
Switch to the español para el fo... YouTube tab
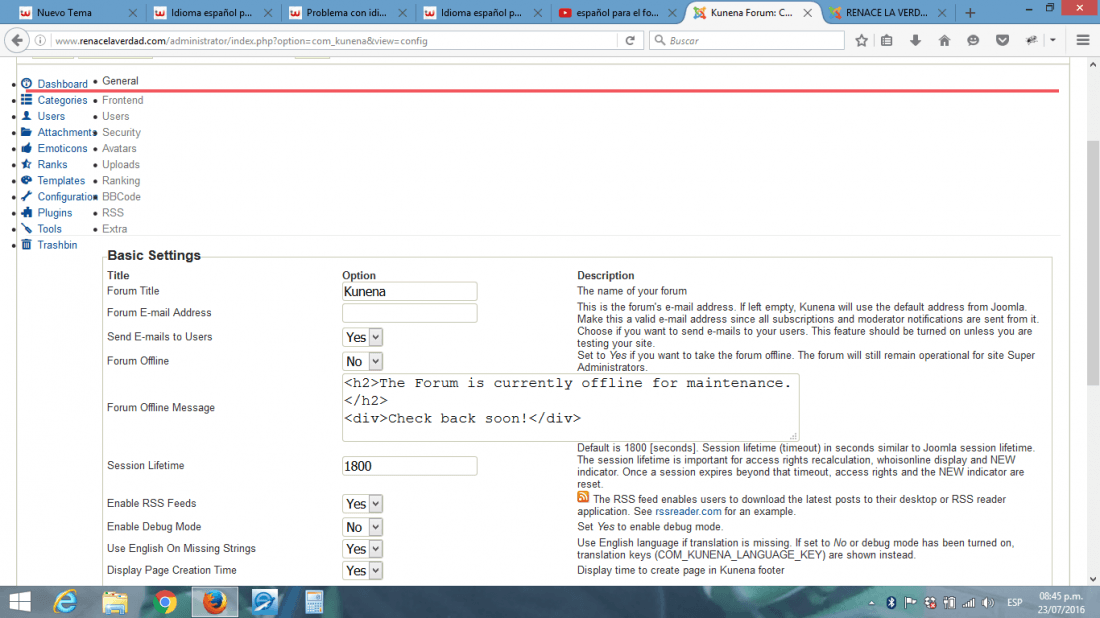(x=617, y=13)
